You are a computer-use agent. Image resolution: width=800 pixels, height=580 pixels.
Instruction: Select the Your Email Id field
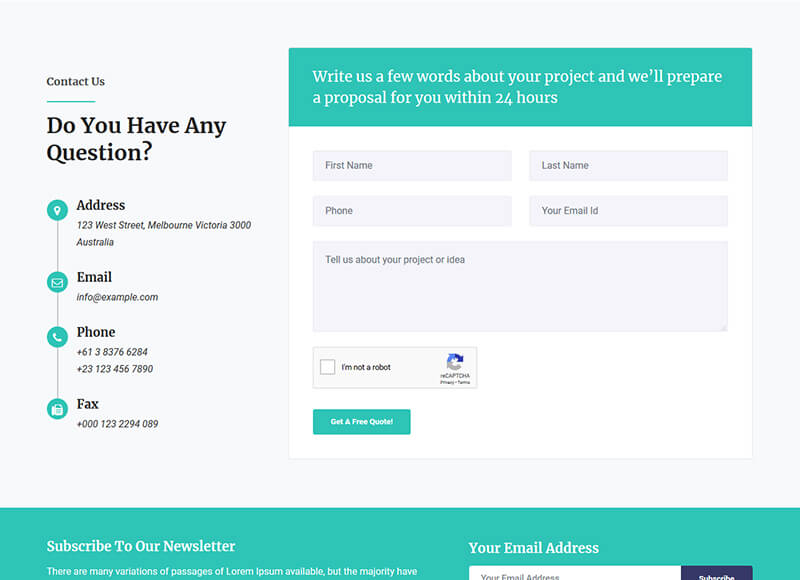(628, 211)
